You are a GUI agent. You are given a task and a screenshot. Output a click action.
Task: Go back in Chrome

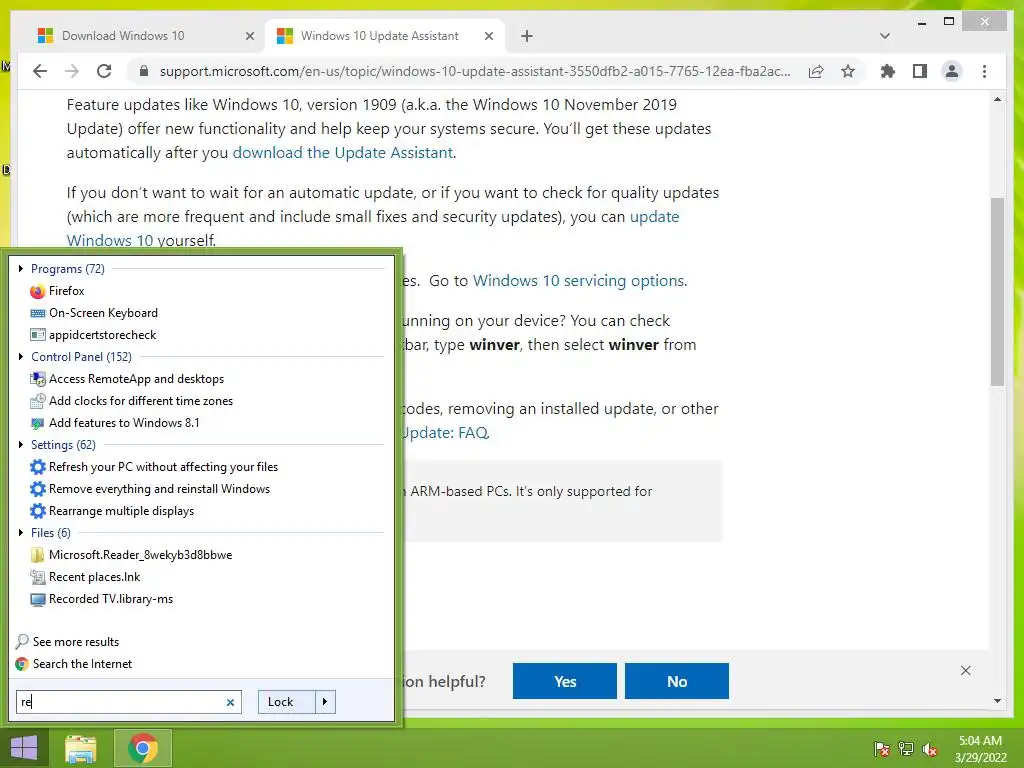click(40, 71)
